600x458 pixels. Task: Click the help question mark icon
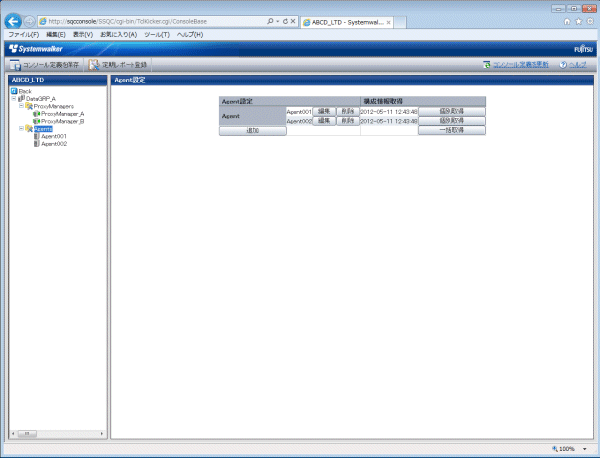tap(563, 65)
